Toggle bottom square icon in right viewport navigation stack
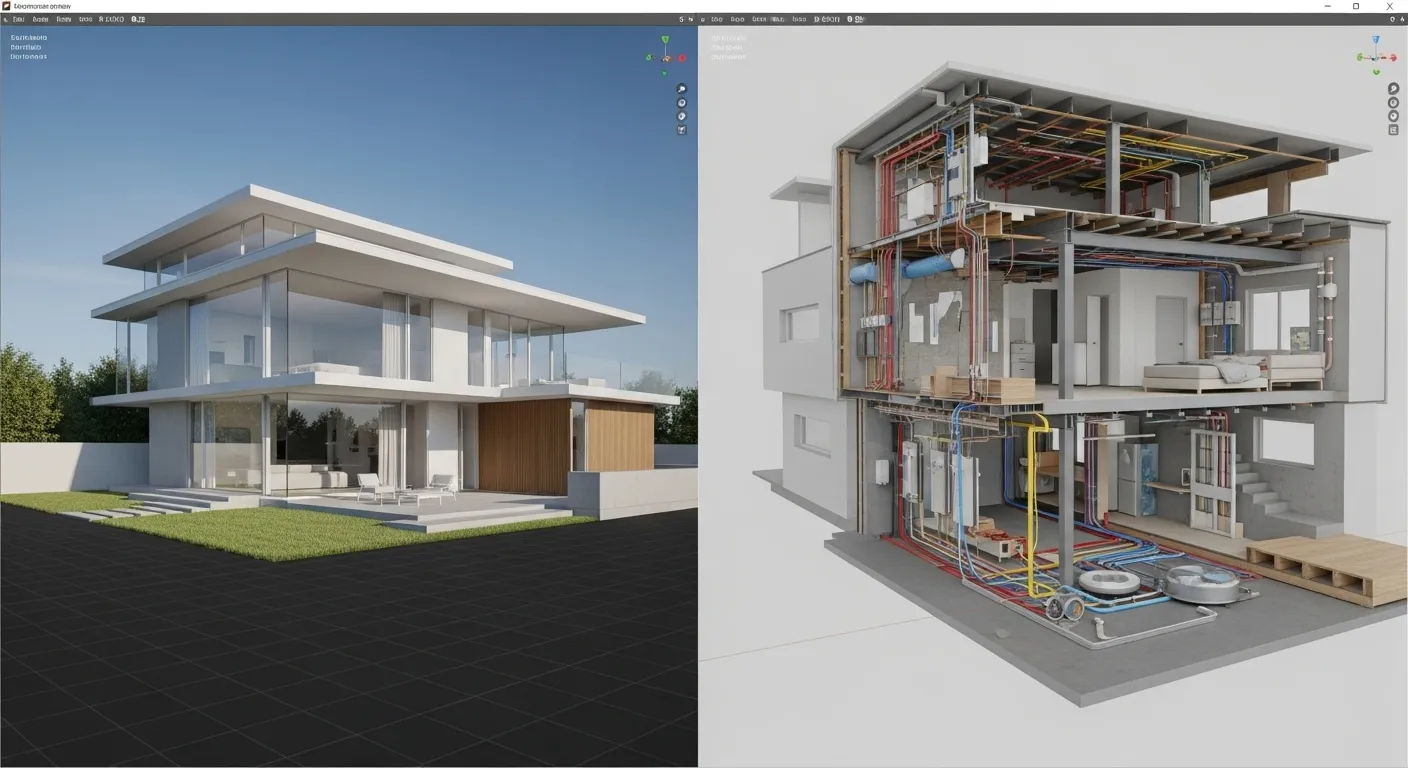This screenshot has height=768, width=1408. (x=1393, y=130)
